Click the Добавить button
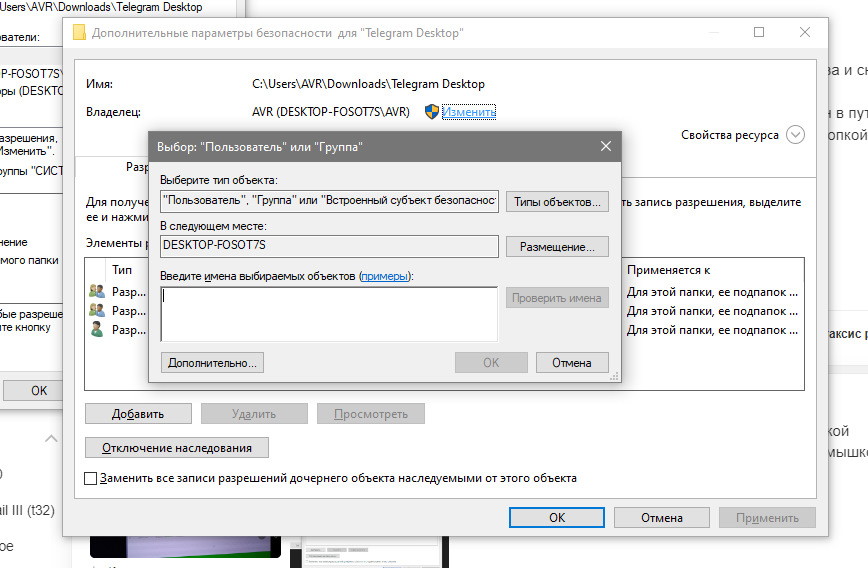Viewport: 868px width, 568px height. click(x=138, y=414)
